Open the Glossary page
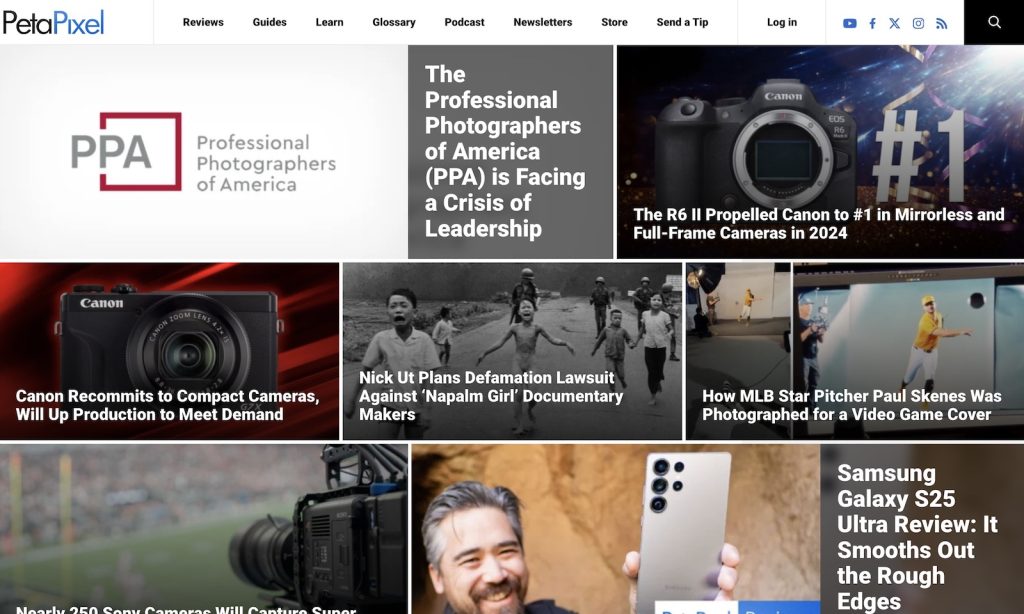 click(394, 22)
